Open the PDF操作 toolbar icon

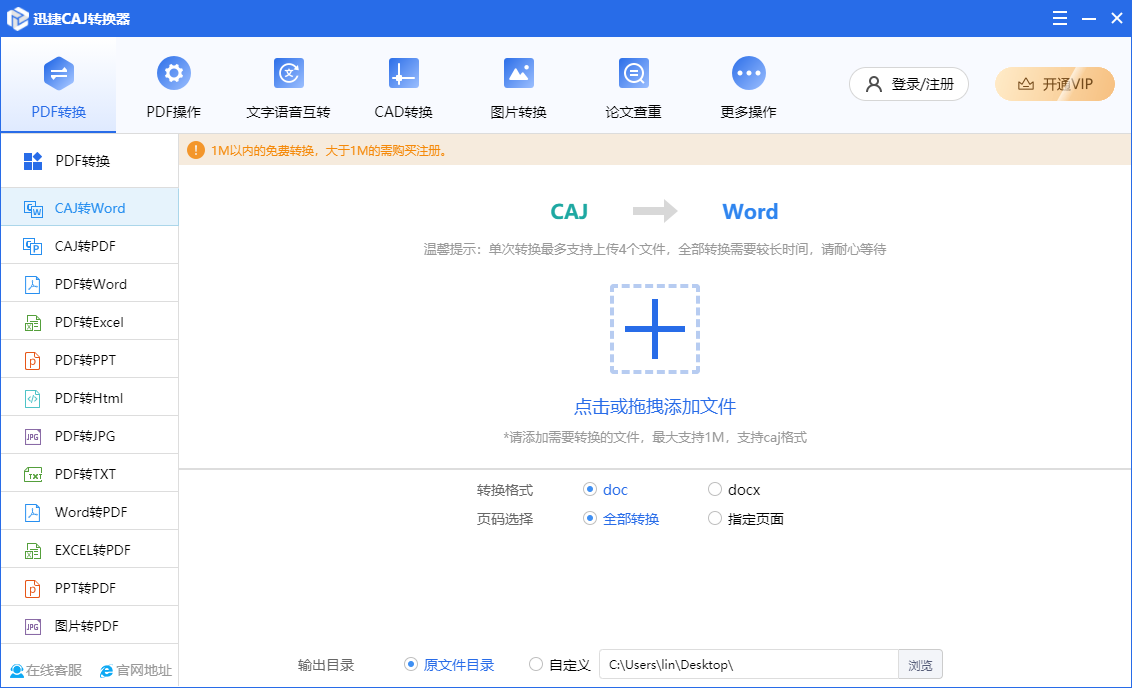point(174,74)
